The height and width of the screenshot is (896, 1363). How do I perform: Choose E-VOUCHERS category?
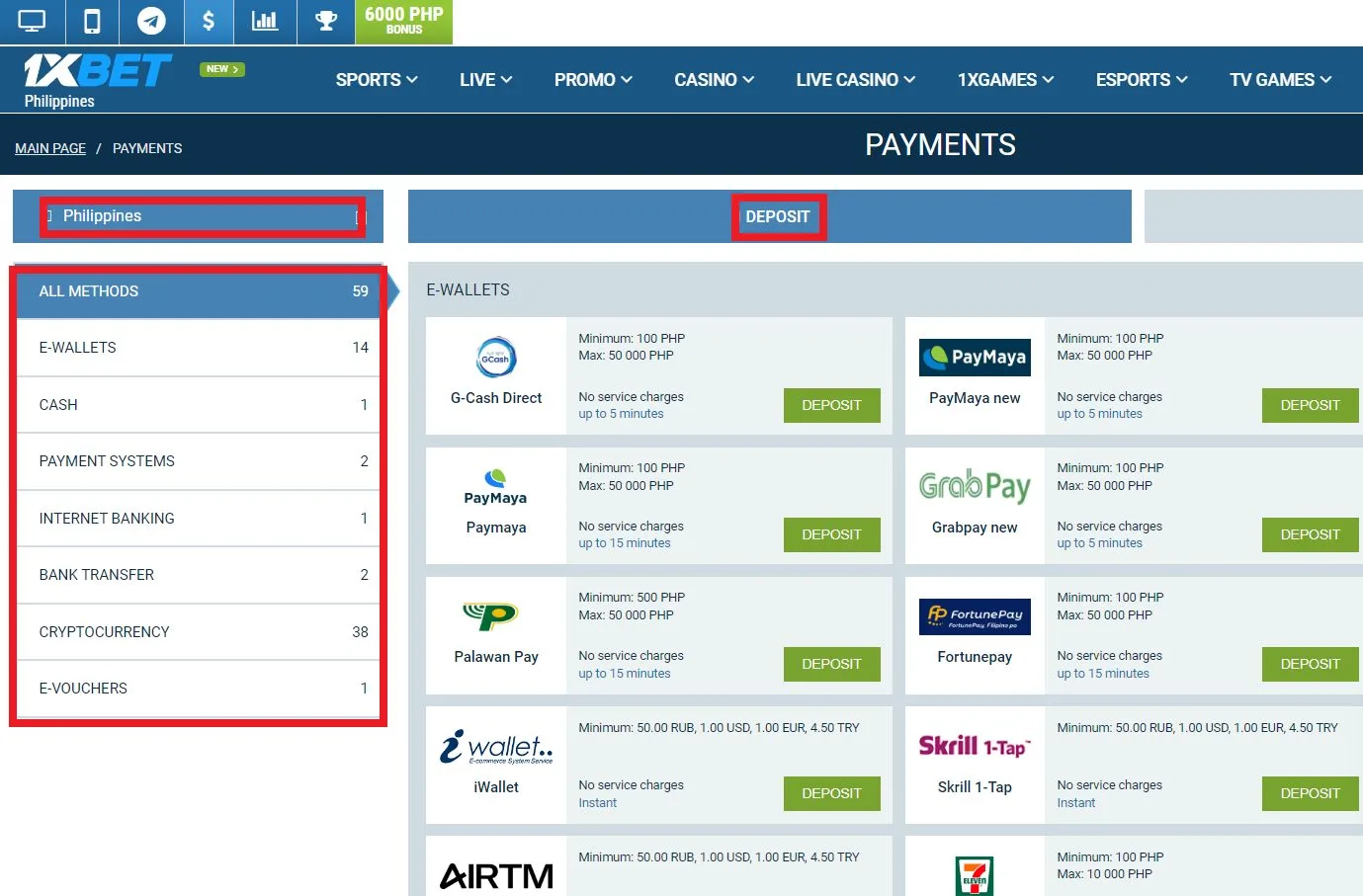199,689
